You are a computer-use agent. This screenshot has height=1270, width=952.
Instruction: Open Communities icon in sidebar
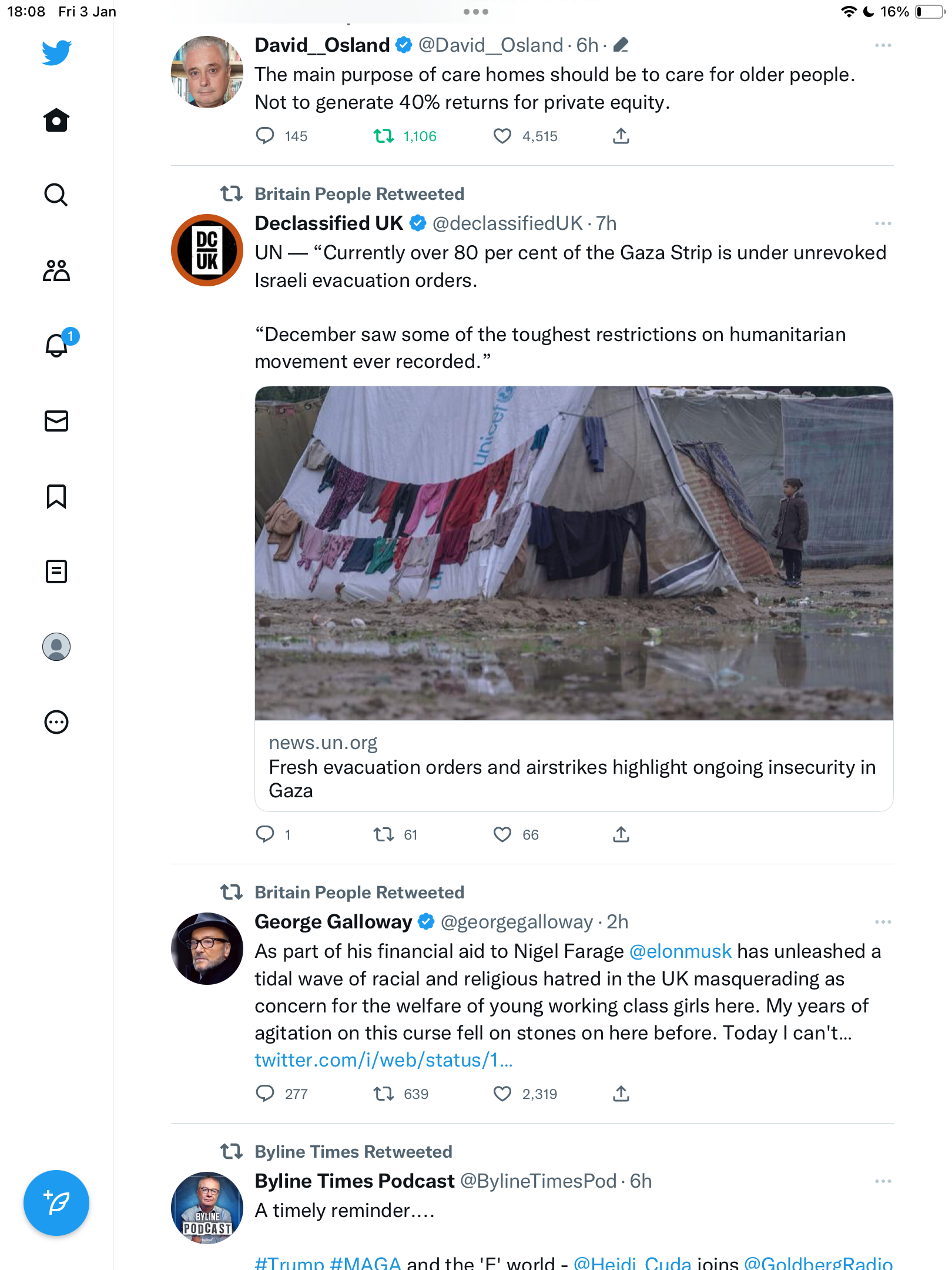56,270
